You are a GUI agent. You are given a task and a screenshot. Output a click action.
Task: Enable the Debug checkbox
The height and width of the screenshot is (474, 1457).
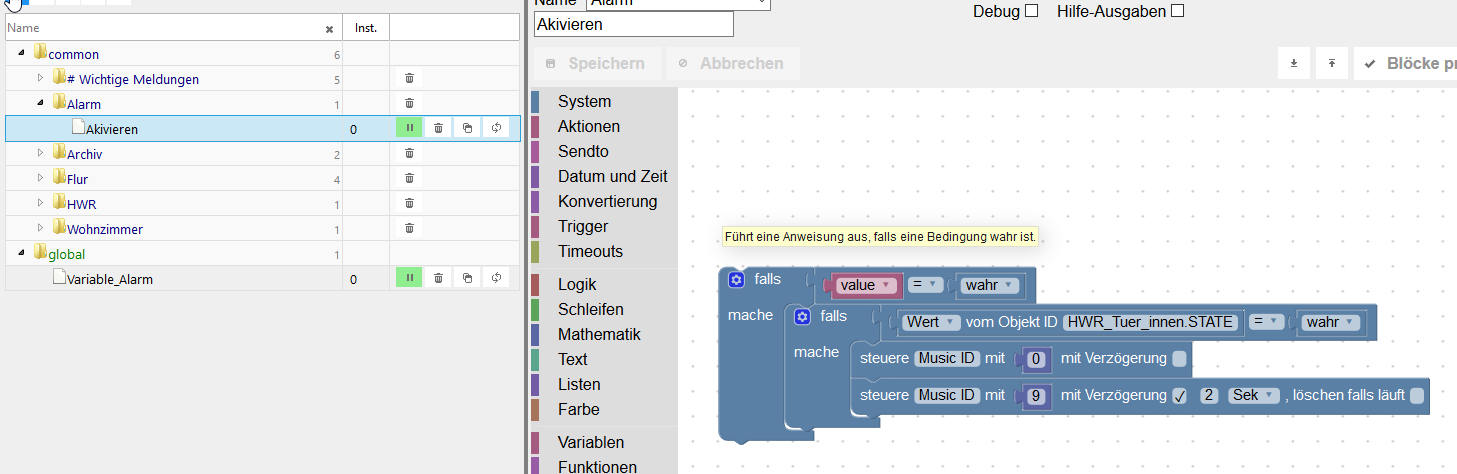(x=1032, y=11)
